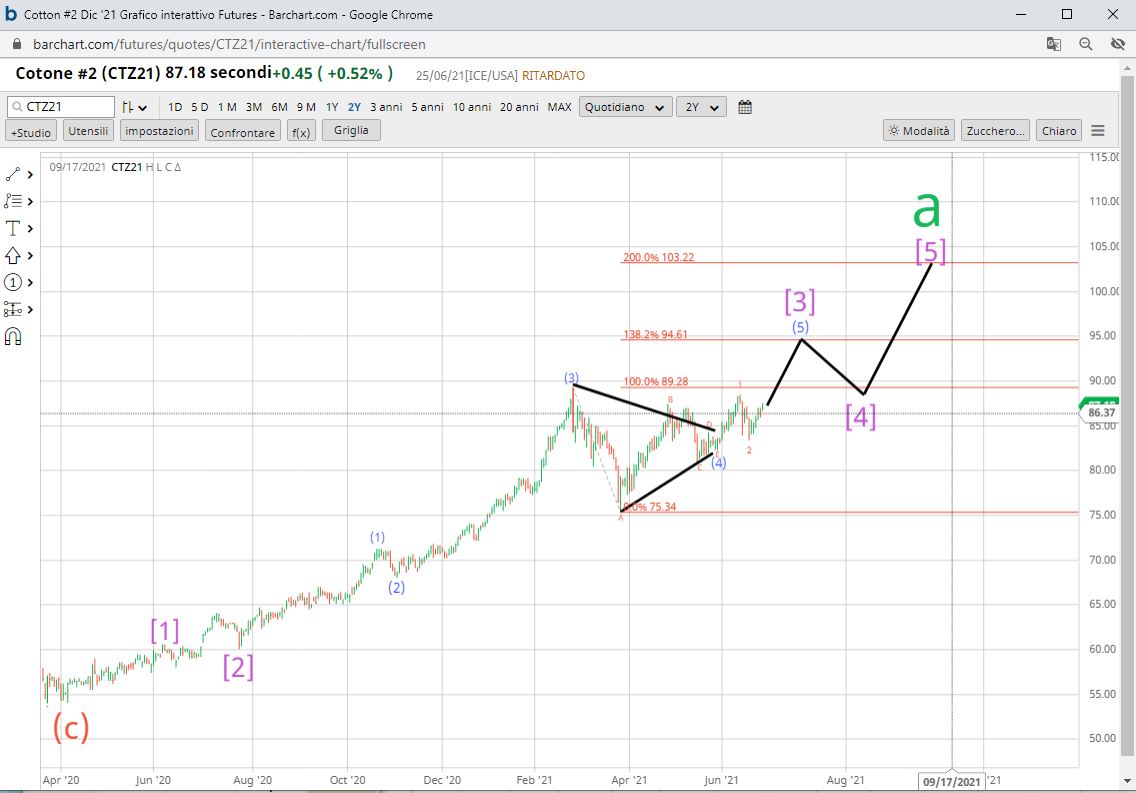1136x793 pixels.
Task: Click the scrollbar up arrow
Action: pyautogui.click(x=1127, y=69)
